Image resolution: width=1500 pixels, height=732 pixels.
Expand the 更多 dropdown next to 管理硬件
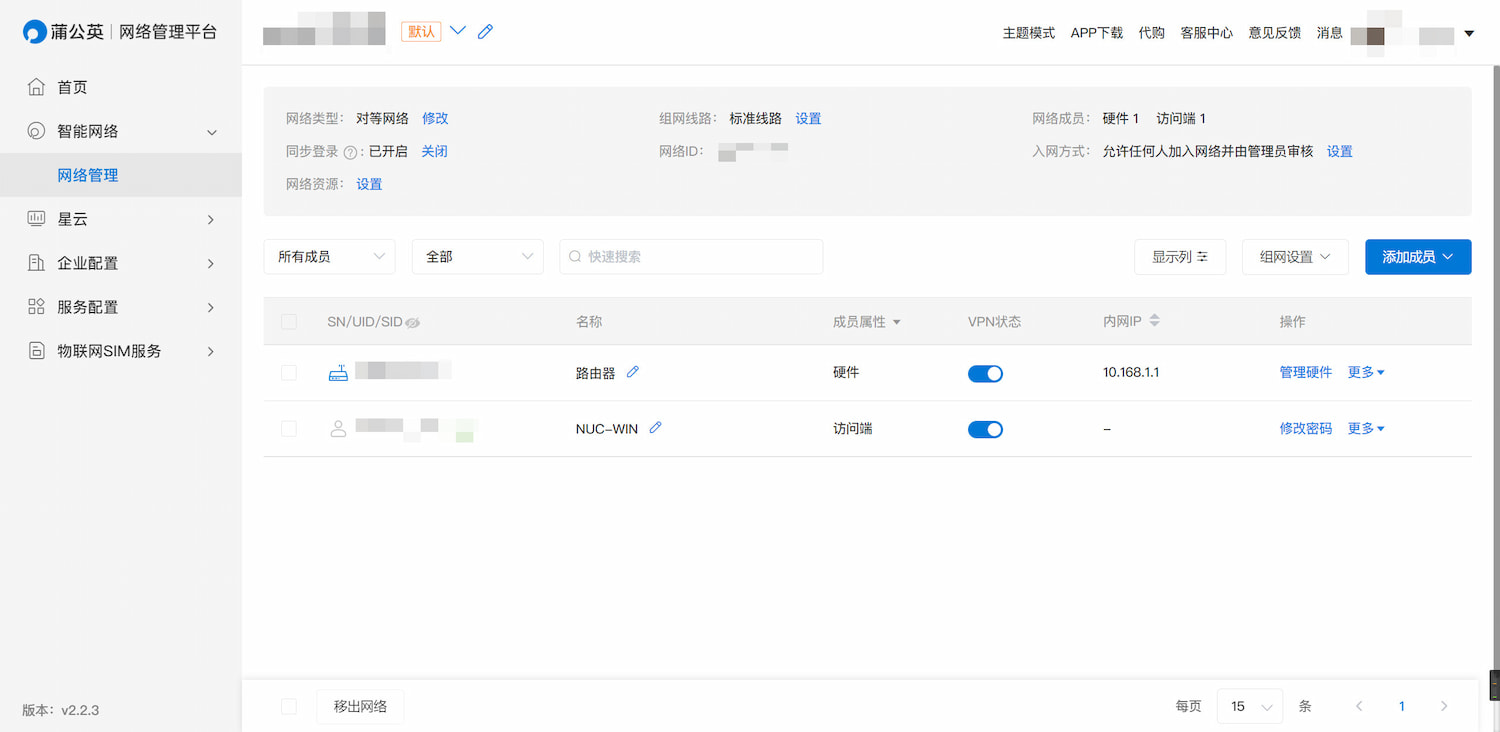(1366, 372)
